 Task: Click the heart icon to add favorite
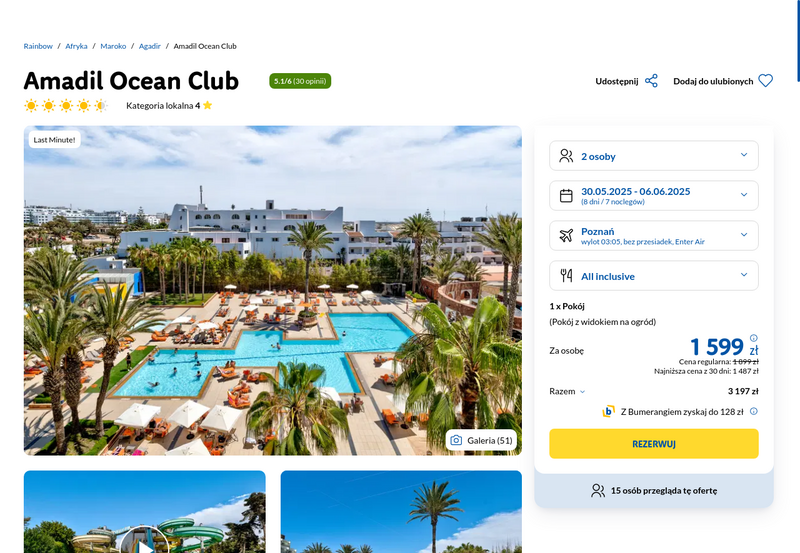(x=765, y=81)
